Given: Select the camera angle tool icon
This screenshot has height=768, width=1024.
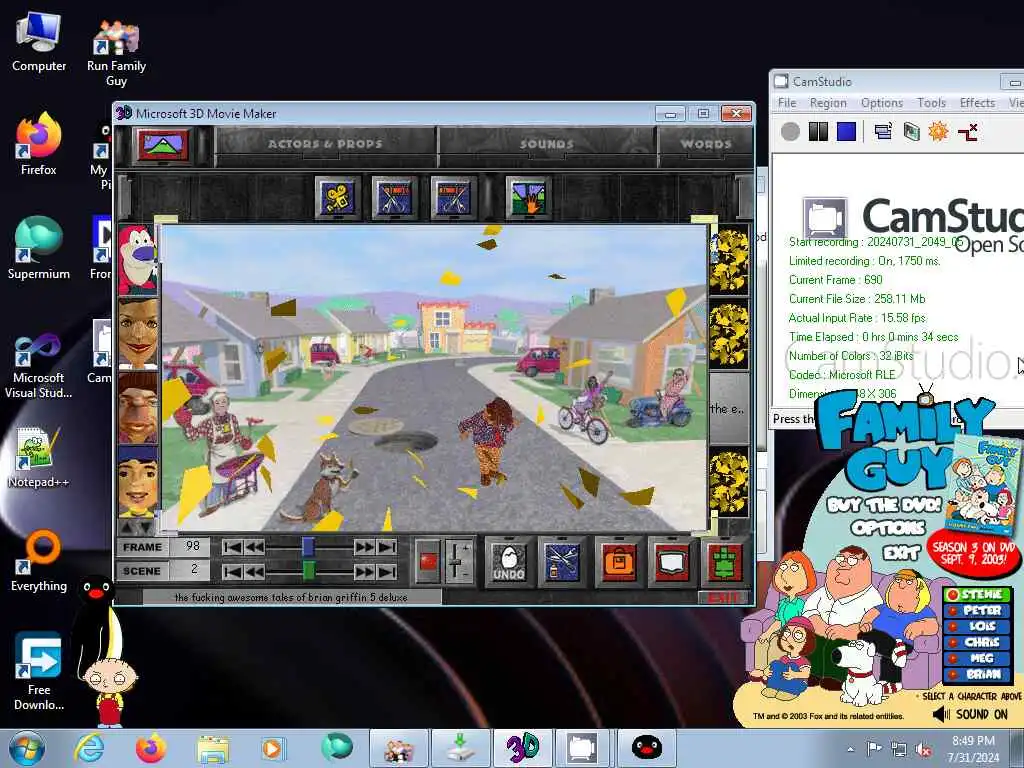Looking at the screenshot, I should [x=338, y=197].
